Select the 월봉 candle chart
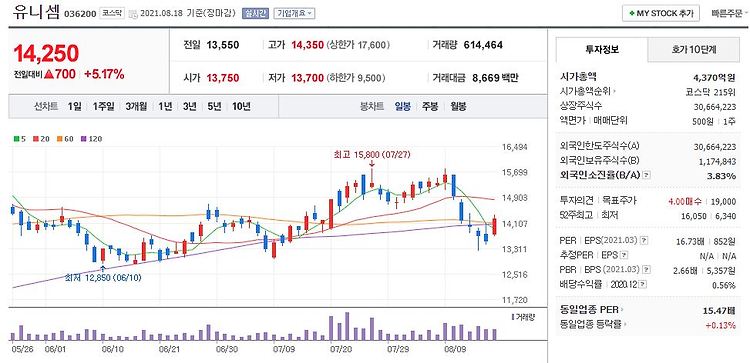 [458, 106]
